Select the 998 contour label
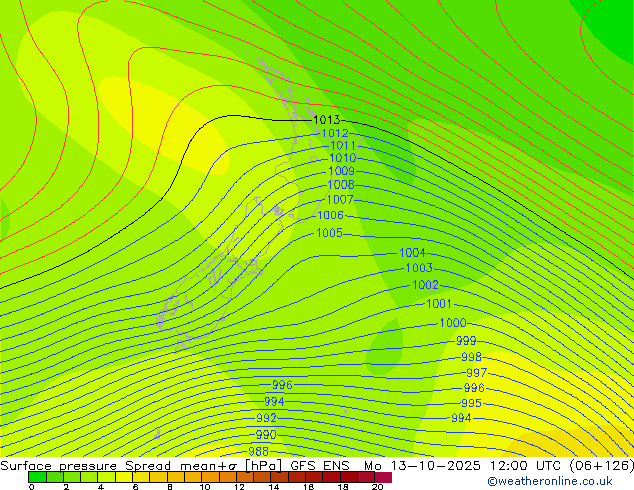 (x=471, y=357)
